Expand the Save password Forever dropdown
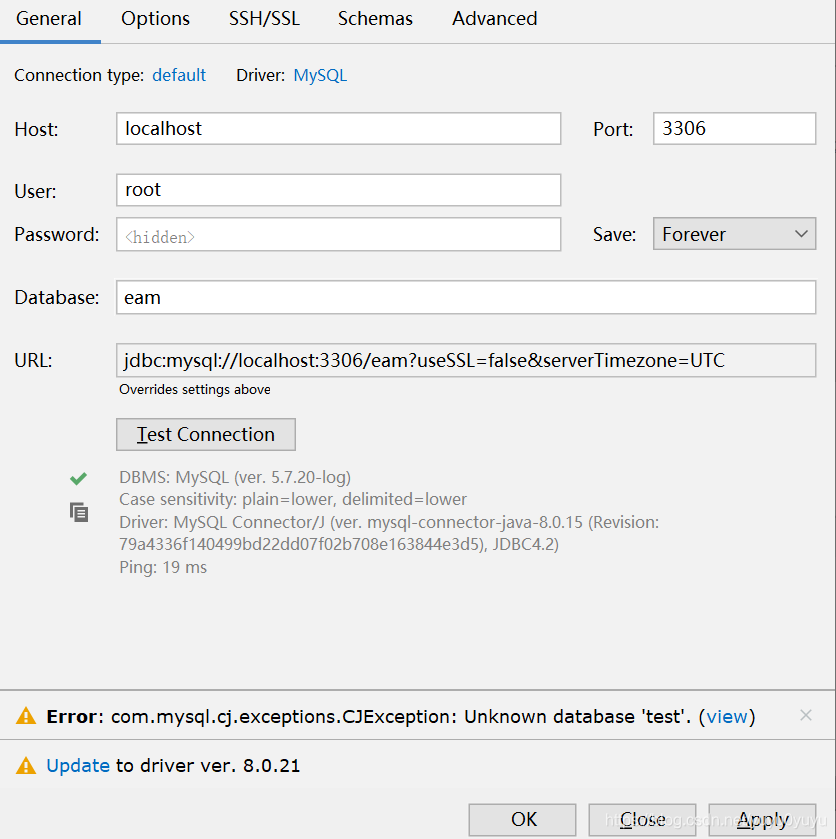The image size is (836, 839). tap(734, 234)
